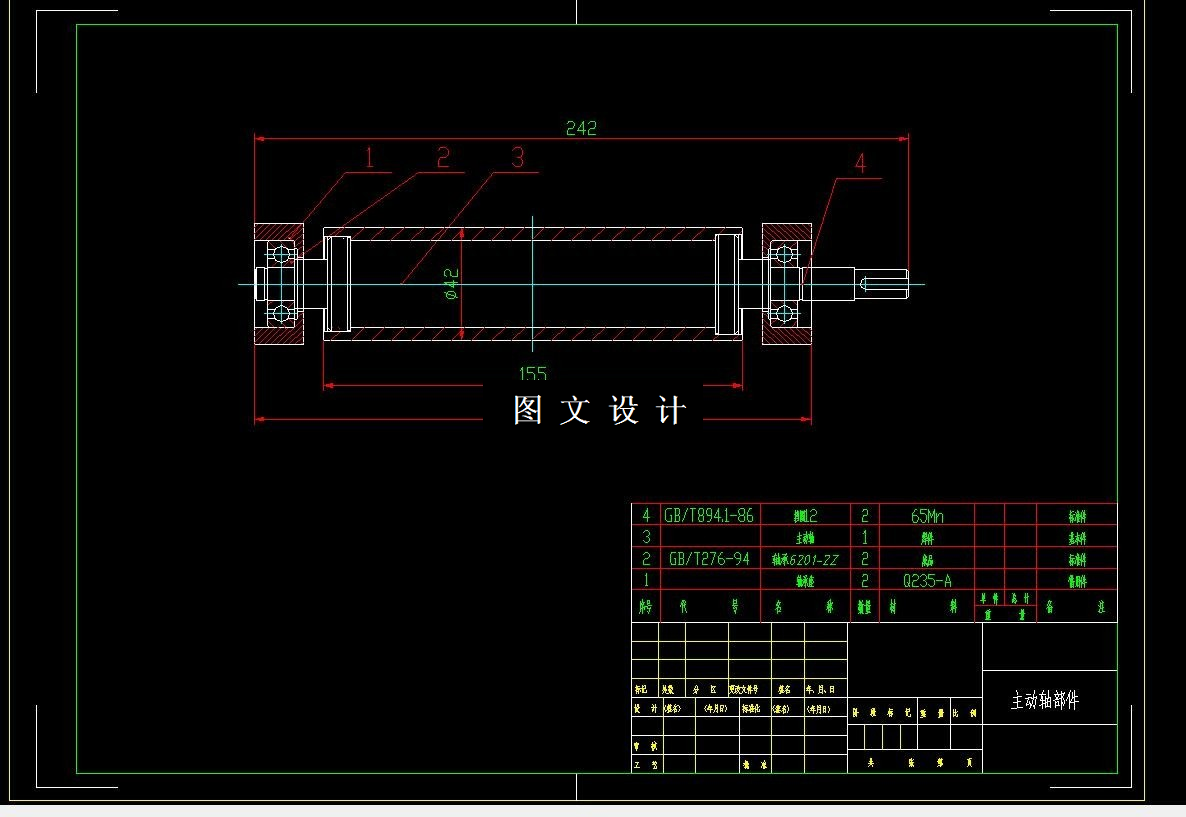Screen dimensions: 1186x817
Task: Click the right bearing seat hatched section
Action: [x=787, y=284]
